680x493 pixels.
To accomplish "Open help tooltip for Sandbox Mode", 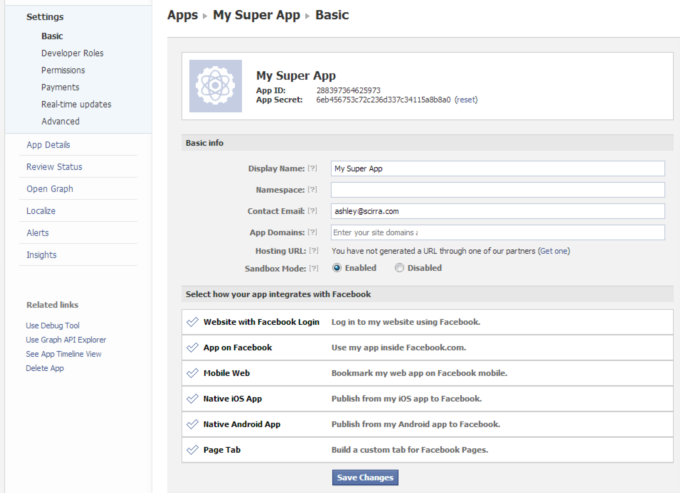I will click(314, 268).
